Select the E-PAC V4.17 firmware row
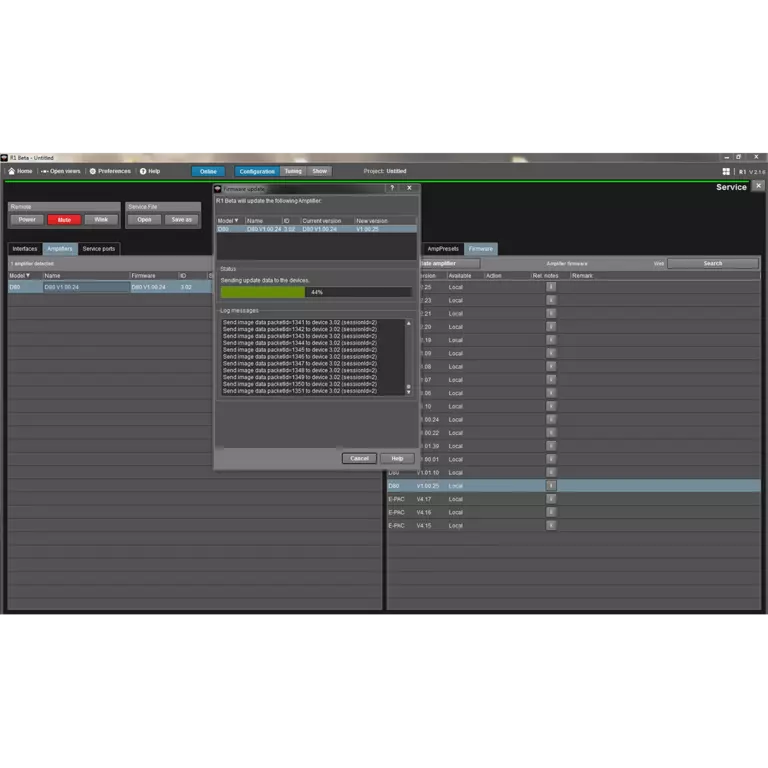768x768 pixels. [574, 499]
